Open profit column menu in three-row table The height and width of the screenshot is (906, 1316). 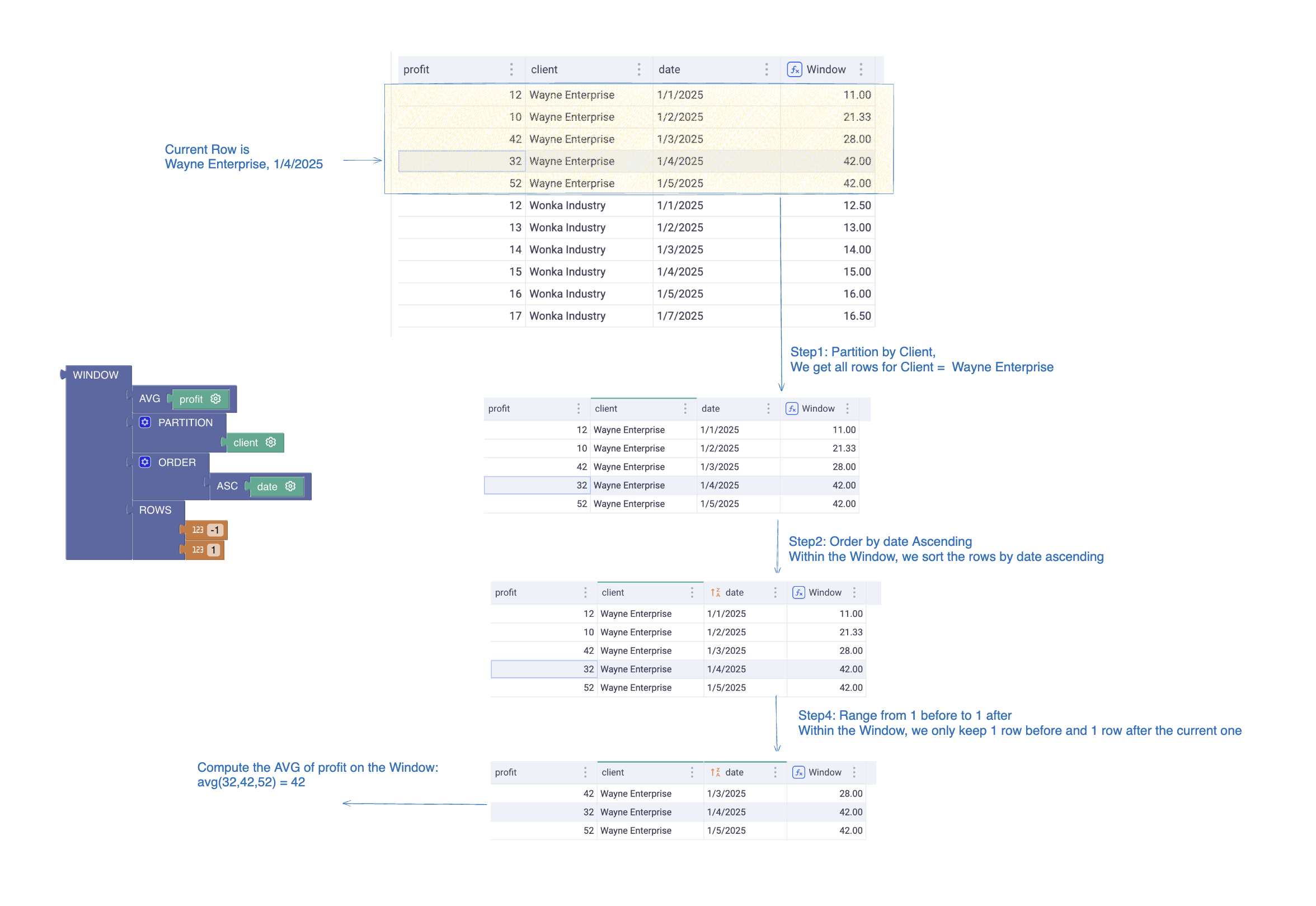point(585,772)
